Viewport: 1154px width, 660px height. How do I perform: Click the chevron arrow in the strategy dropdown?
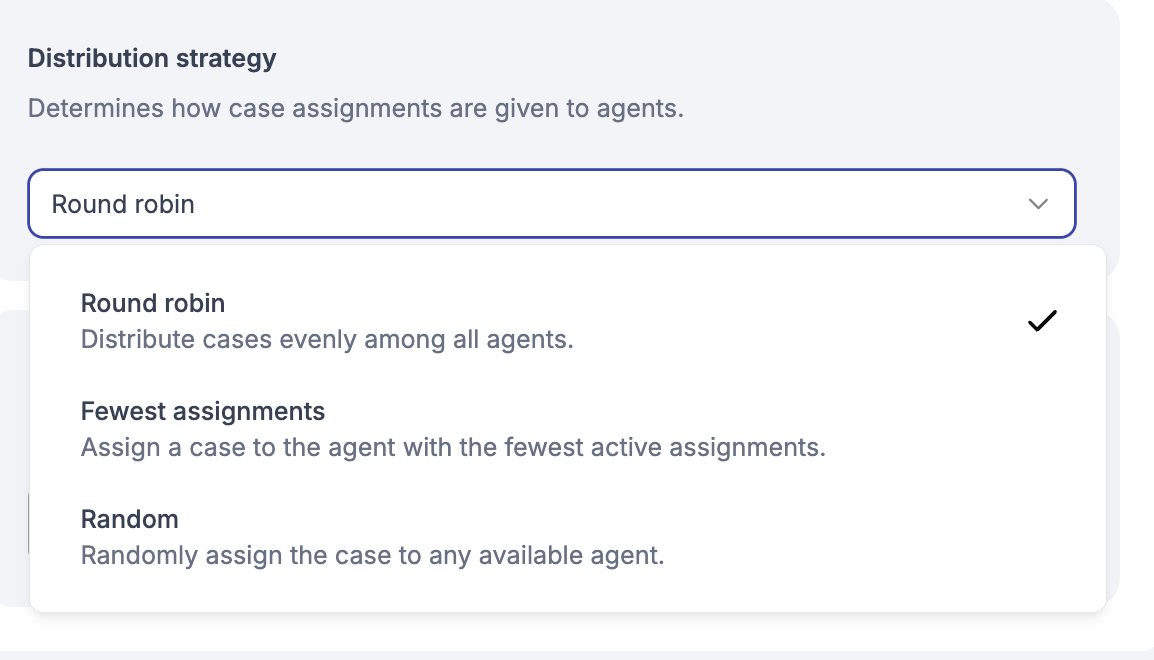(1038, 204)
